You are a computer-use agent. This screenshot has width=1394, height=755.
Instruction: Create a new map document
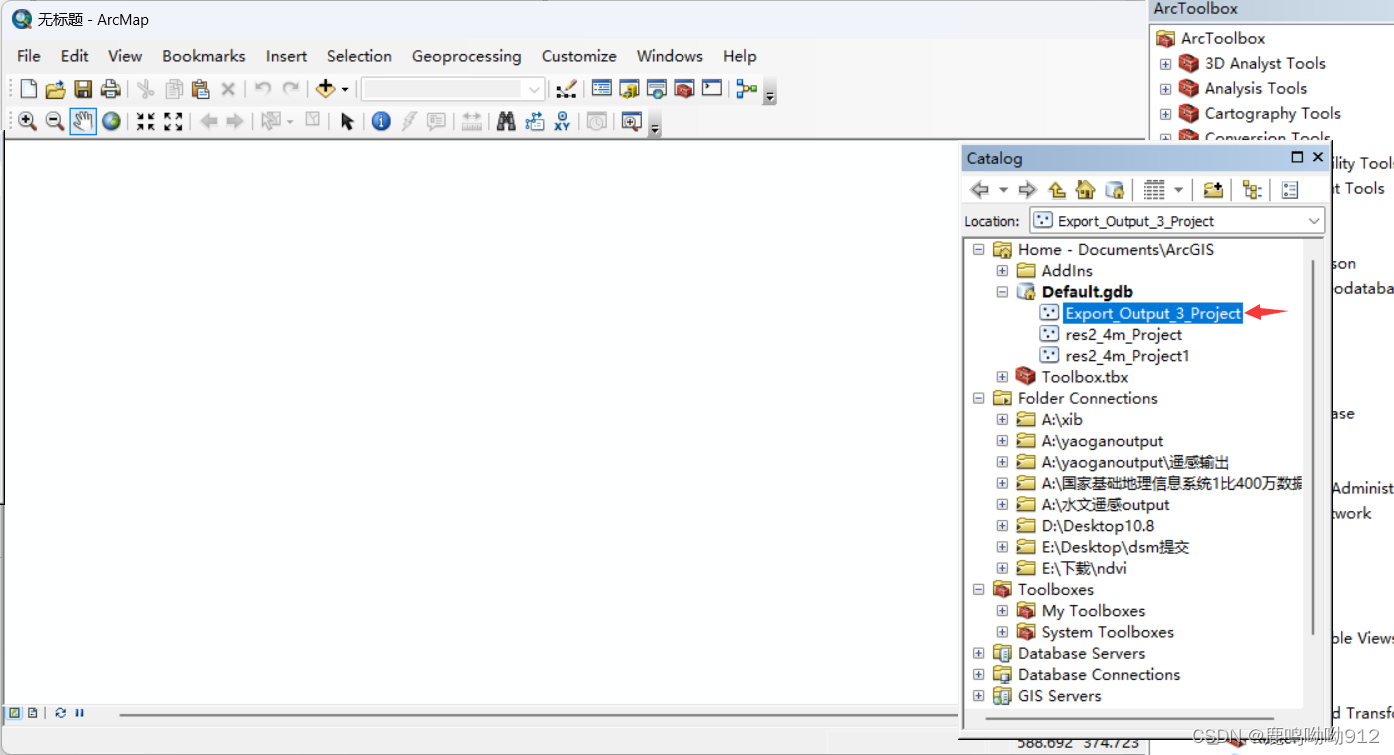pos(28,89)
